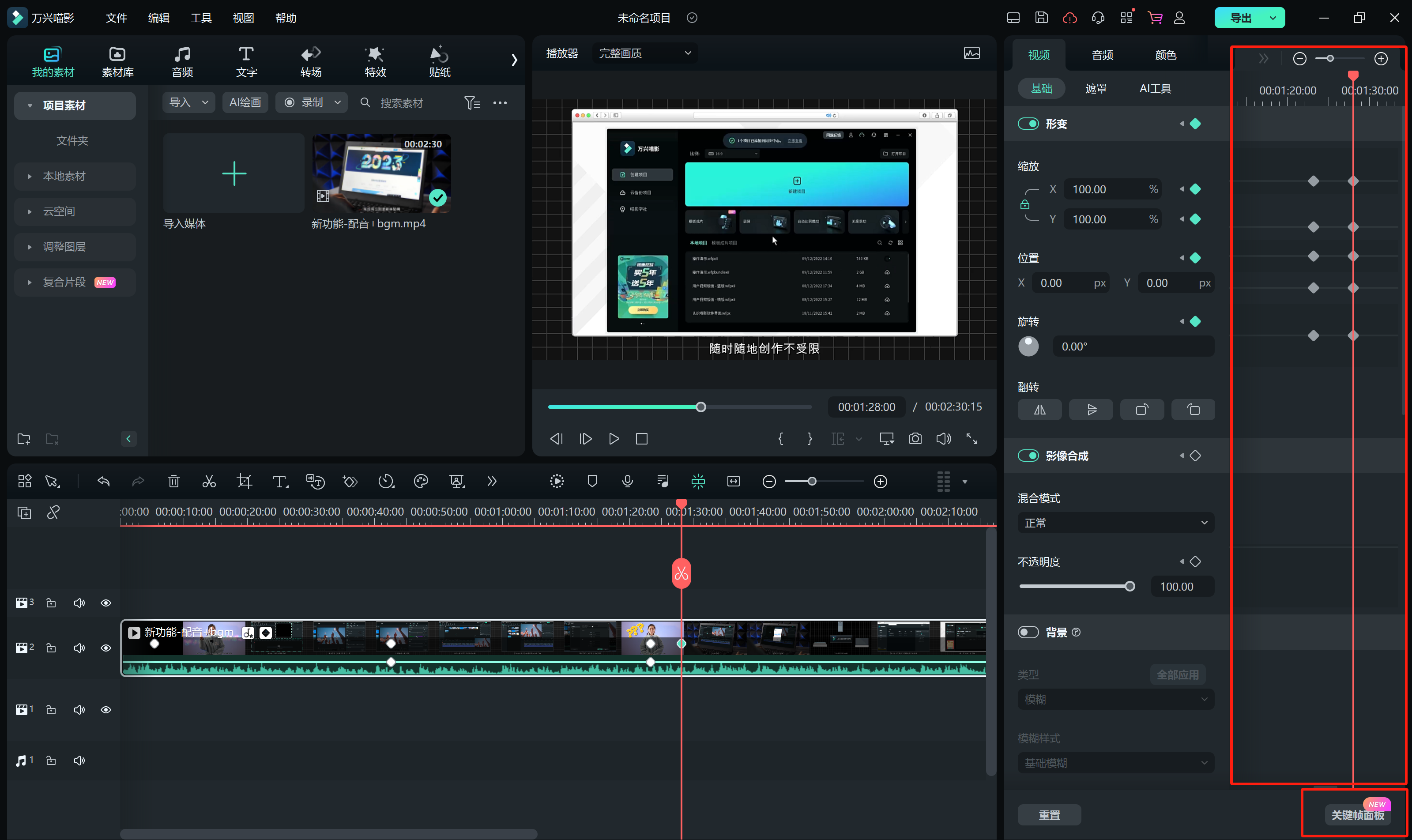This screenshot has width=1412, height=840.
Task: Click the delete trash icon in timeline toolbar
Action: tap(174, 482)
